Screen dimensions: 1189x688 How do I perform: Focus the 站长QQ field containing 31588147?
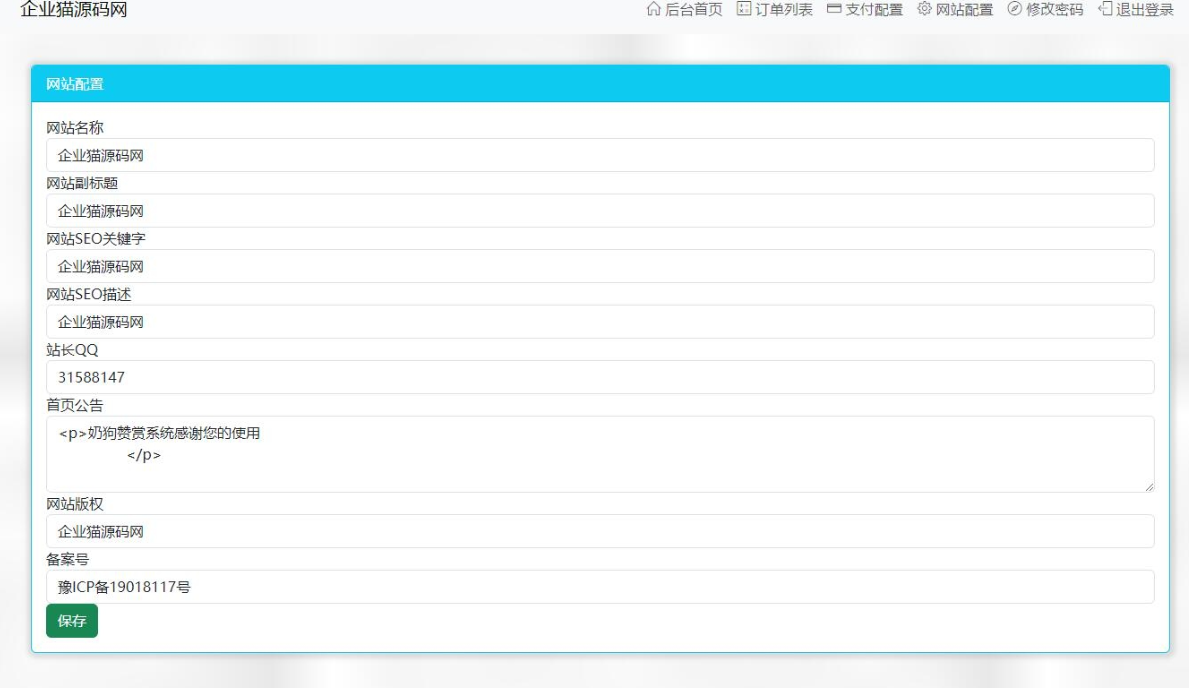(600, 377)
